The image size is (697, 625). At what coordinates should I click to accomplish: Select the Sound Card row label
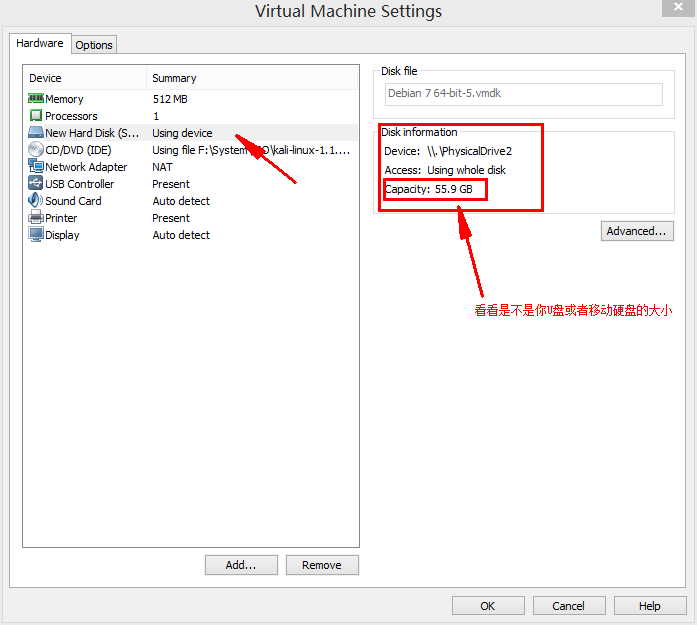tap(73, 201)
